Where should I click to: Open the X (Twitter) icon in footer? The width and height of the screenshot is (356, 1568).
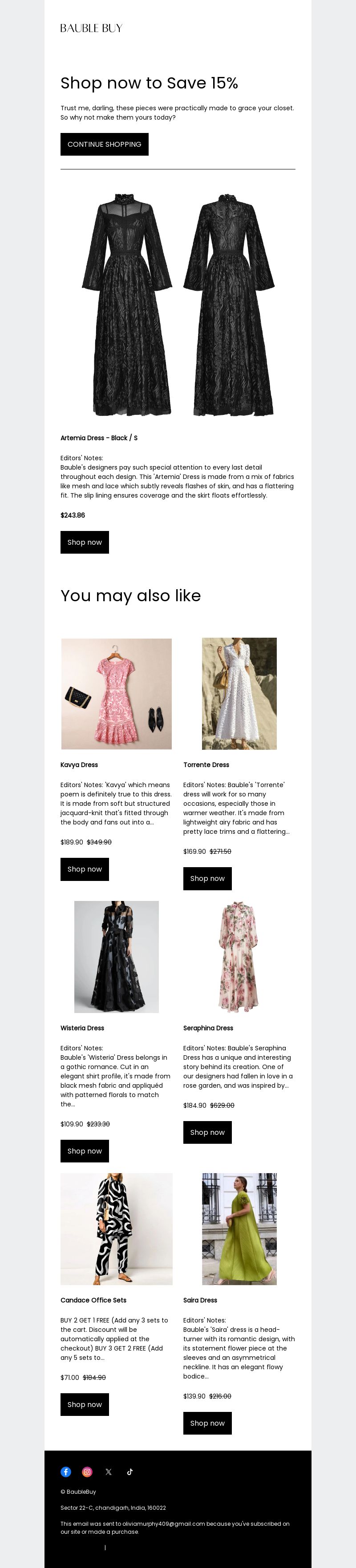point(109,1472)
